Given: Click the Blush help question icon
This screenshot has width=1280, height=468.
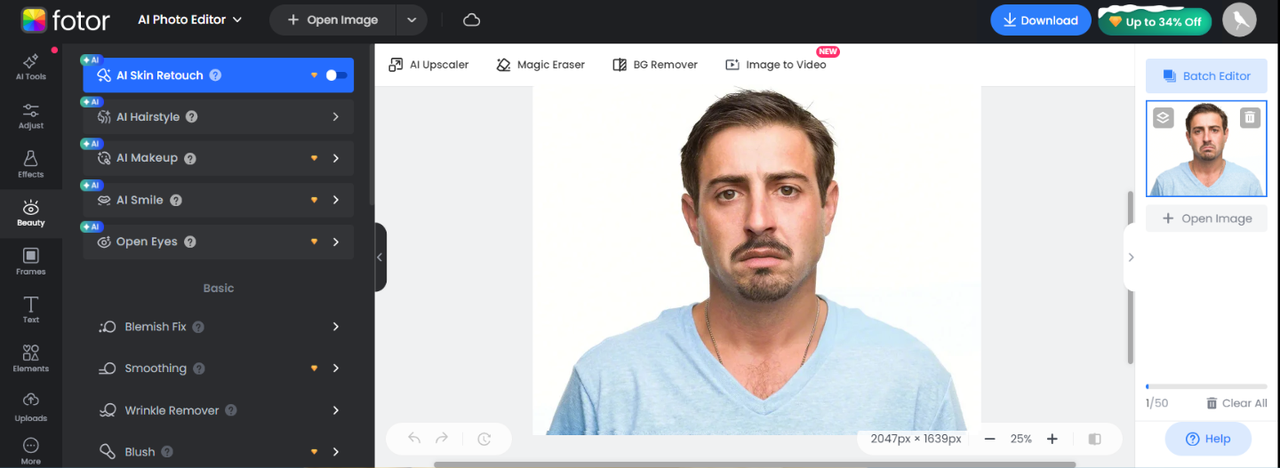Looking at the screenshot, I should click(x=167, y=452).
